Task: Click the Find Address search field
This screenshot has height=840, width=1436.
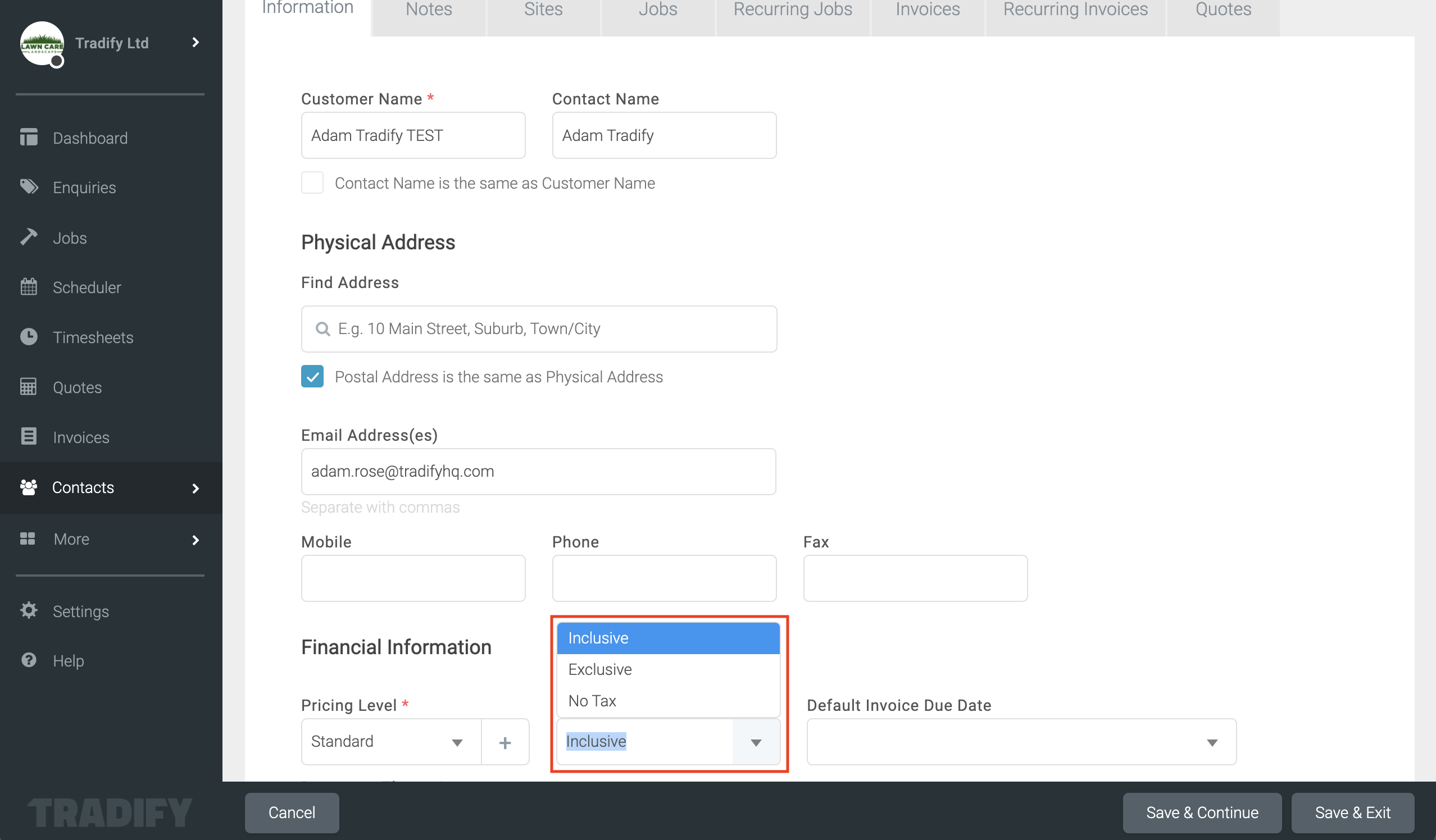Action: pos(538,329)
